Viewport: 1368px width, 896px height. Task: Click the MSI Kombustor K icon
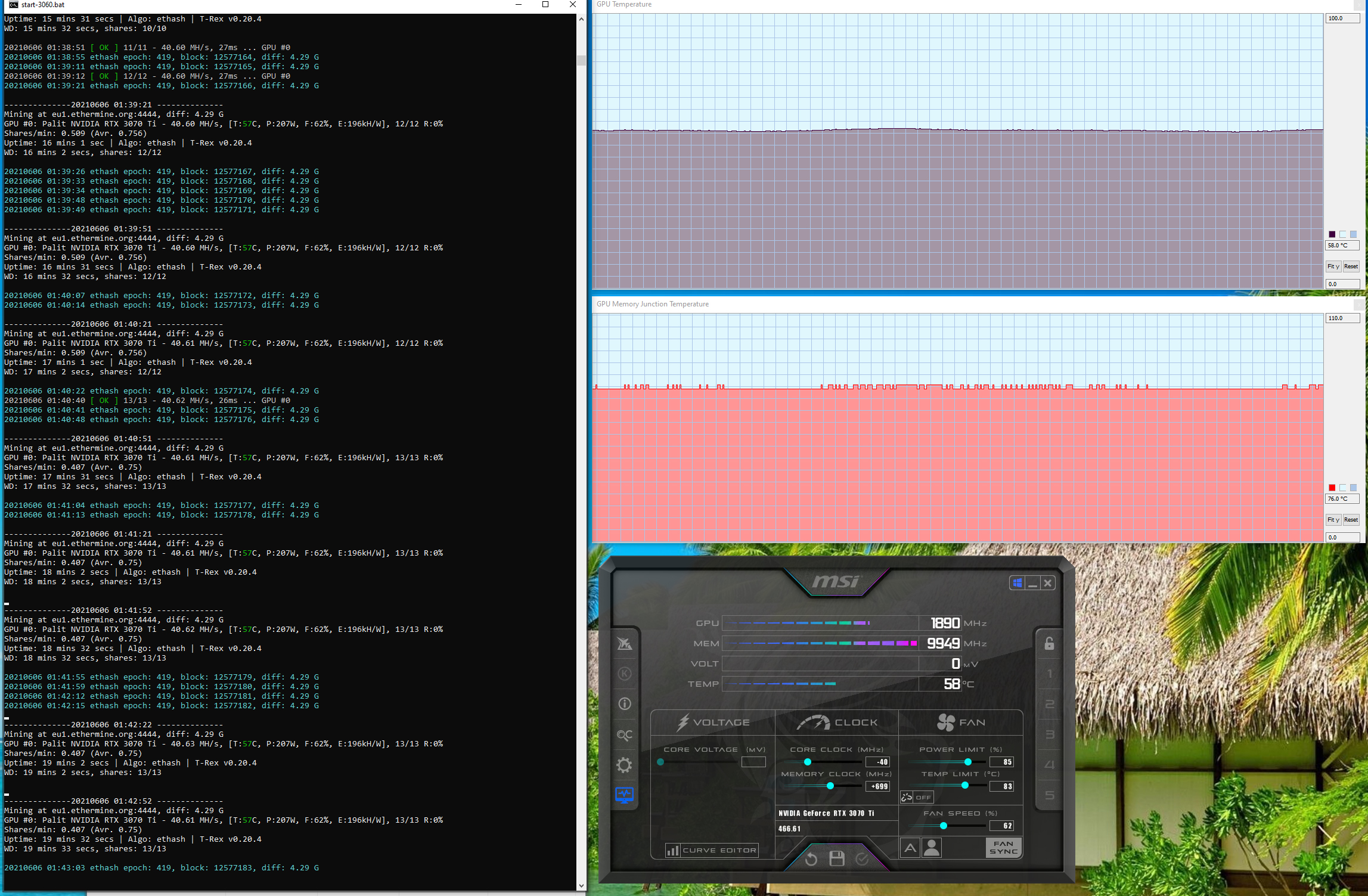[624, 674]
